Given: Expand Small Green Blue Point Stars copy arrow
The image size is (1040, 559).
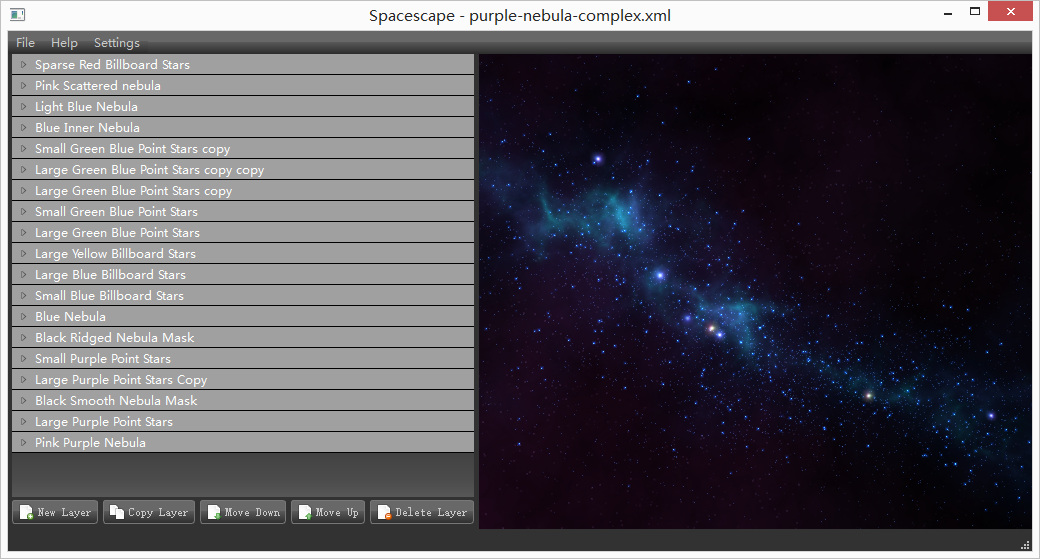Looking at the screenshot, I should point(23,149).
